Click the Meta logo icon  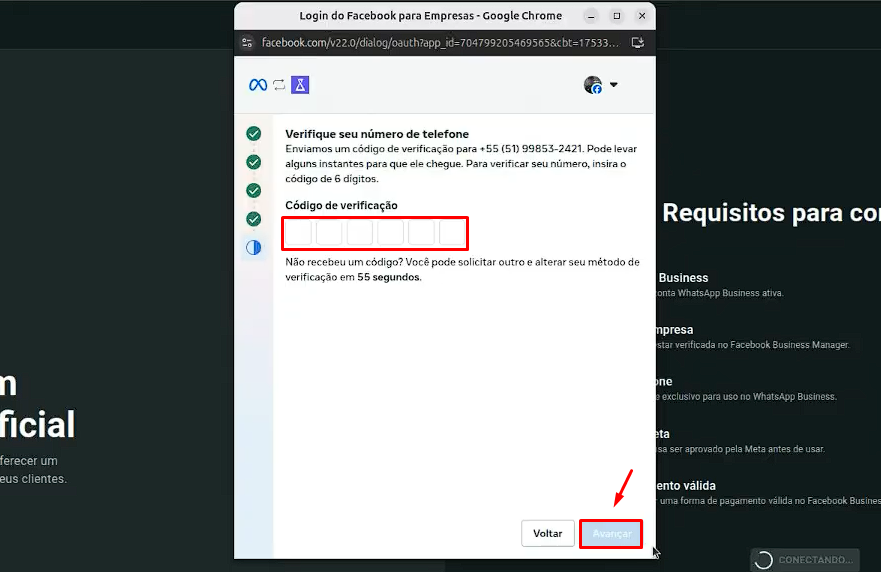[x=258, y=85]
